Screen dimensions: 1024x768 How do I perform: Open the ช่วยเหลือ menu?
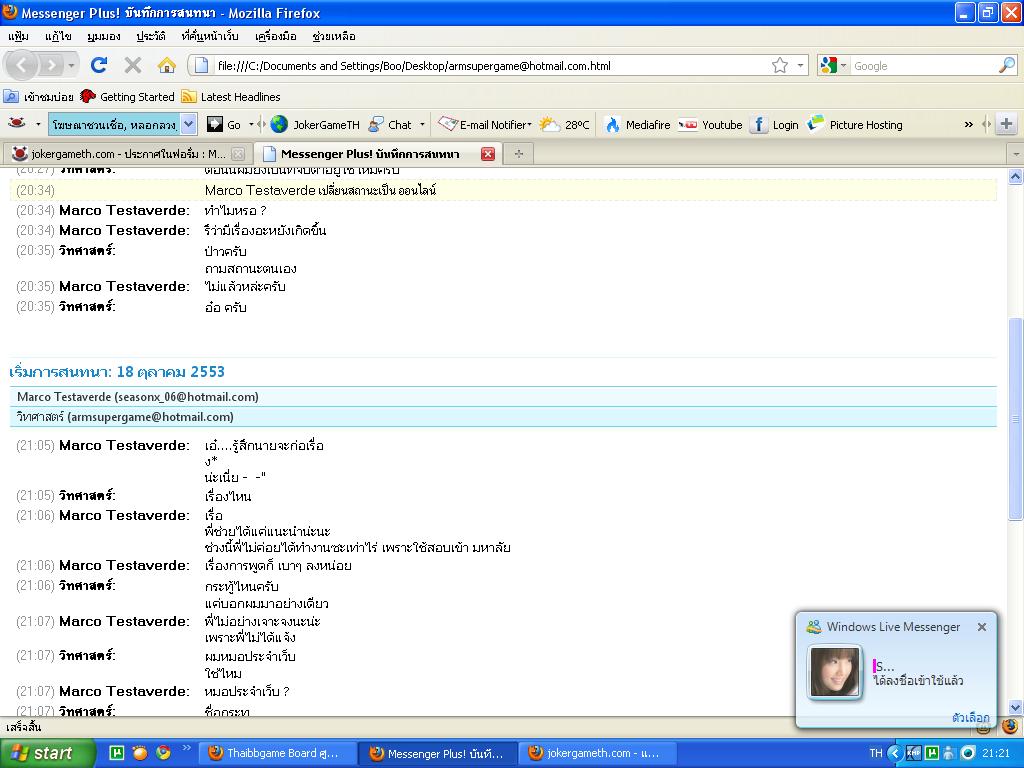(x=334, y=36)
